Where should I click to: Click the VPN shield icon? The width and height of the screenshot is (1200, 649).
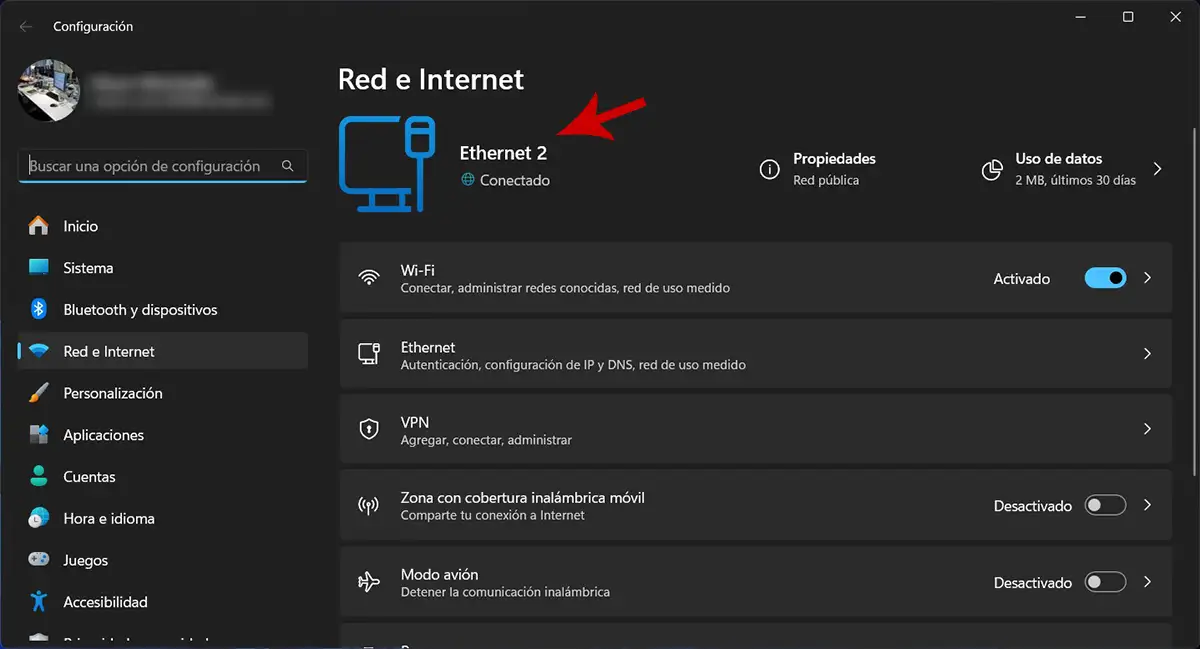[x=369, y=430]
